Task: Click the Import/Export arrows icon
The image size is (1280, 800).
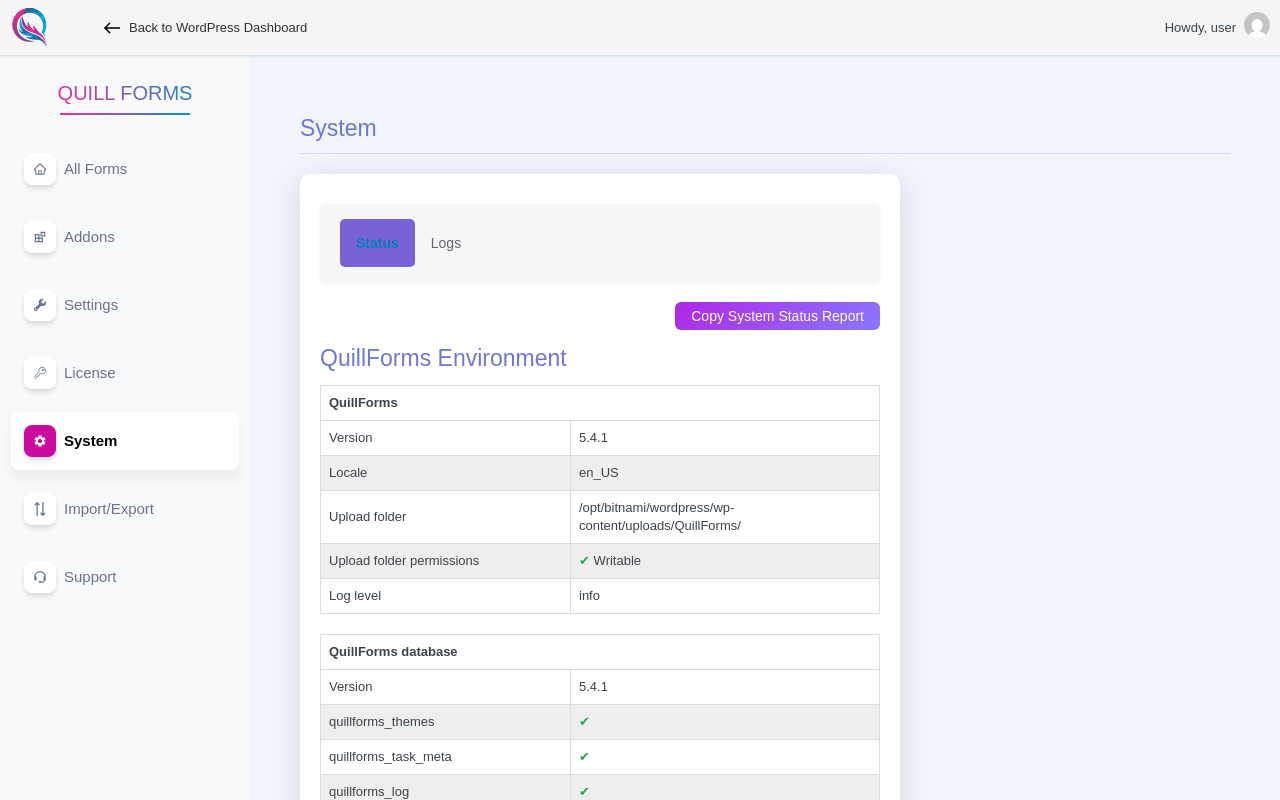Action: click(x=40, y=509)
